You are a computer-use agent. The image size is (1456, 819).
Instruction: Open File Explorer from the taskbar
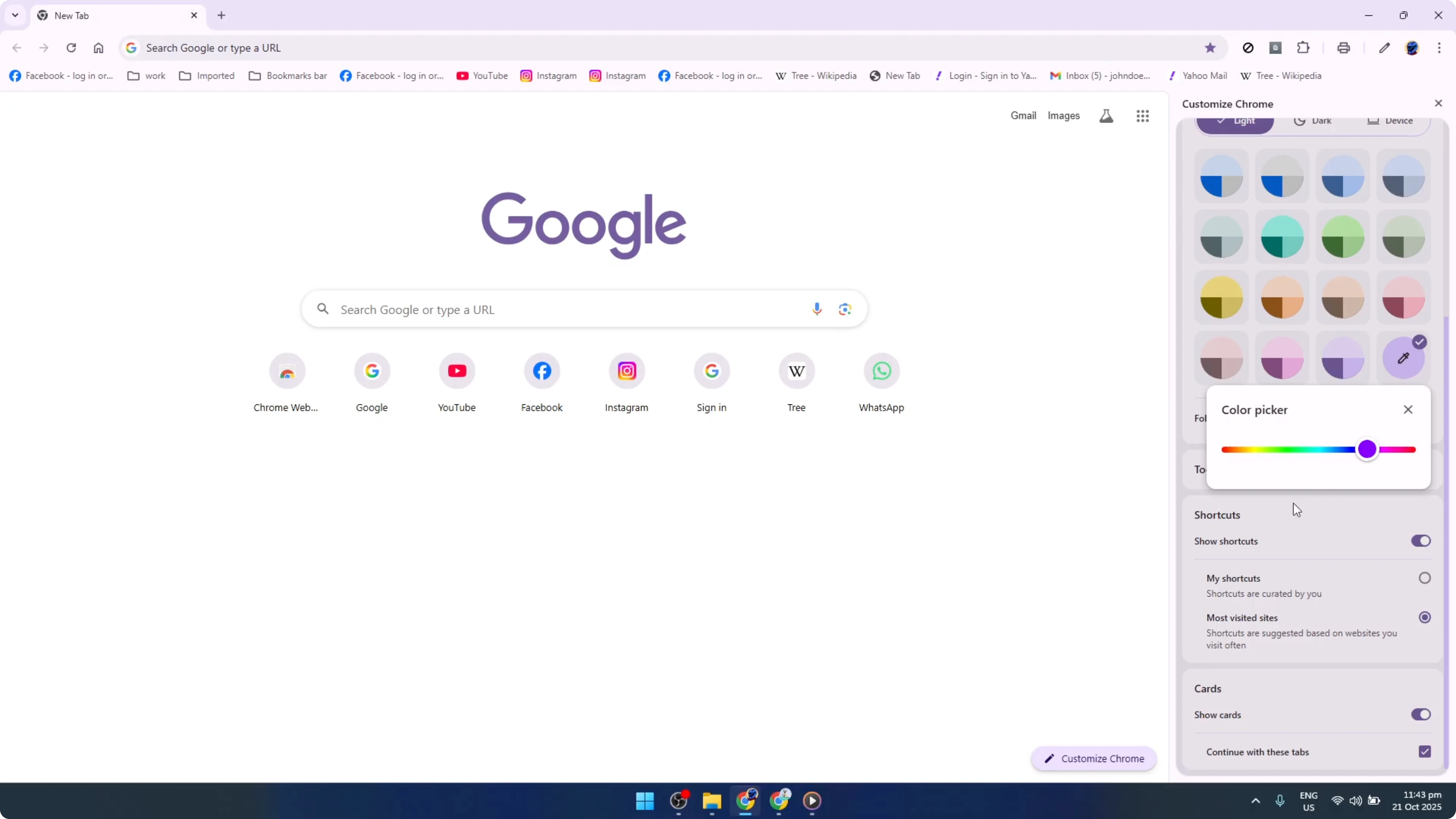point(712,801)
